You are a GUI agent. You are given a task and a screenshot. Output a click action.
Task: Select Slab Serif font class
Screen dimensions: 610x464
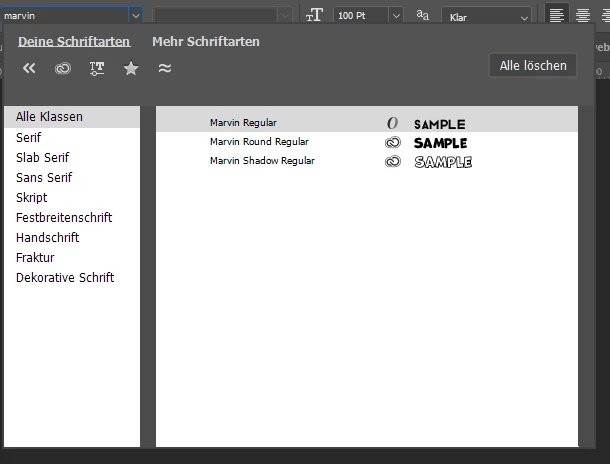(x=72, y=158)
